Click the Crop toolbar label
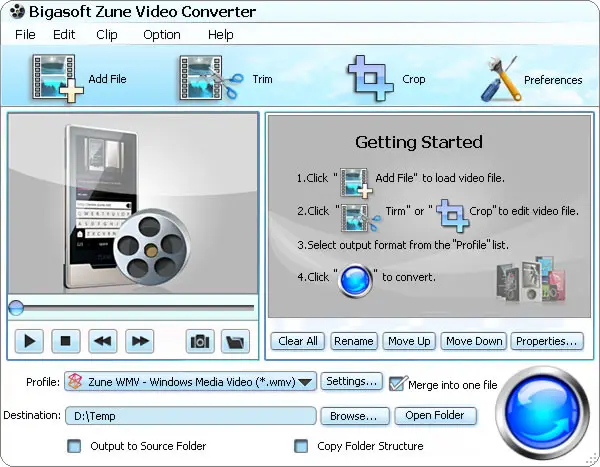This screenshot has height=467, width=600. pos(414,79)
